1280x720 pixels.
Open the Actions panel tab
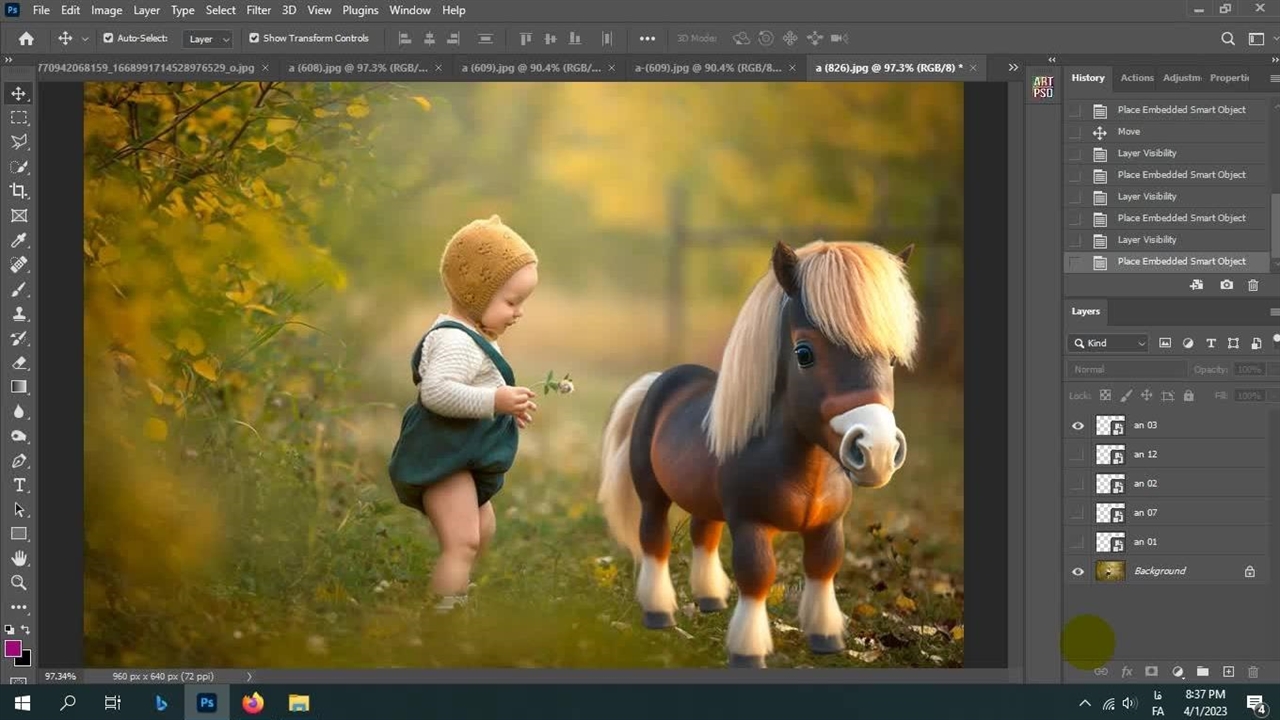[1136, 78]
